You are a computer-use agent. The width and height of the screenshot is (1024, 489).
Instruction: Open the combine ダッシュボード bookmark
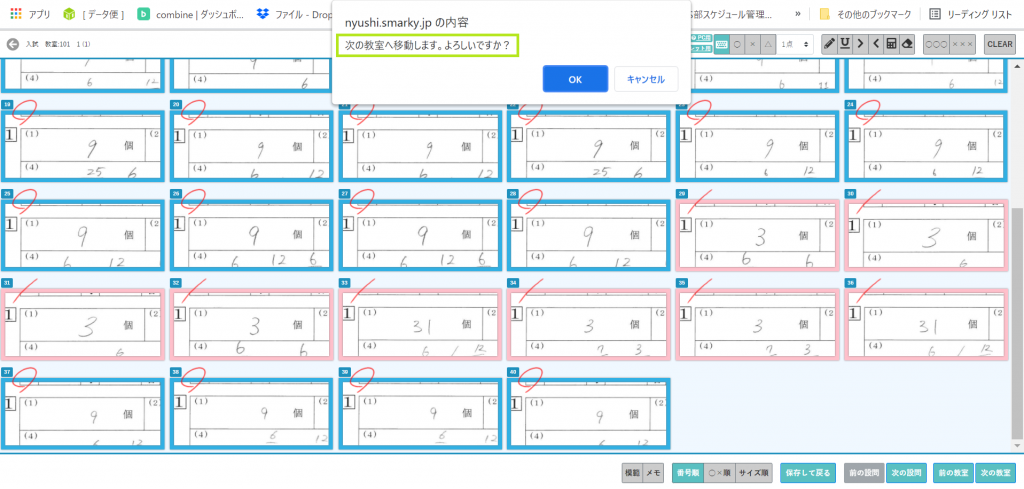tap(192, 14)
